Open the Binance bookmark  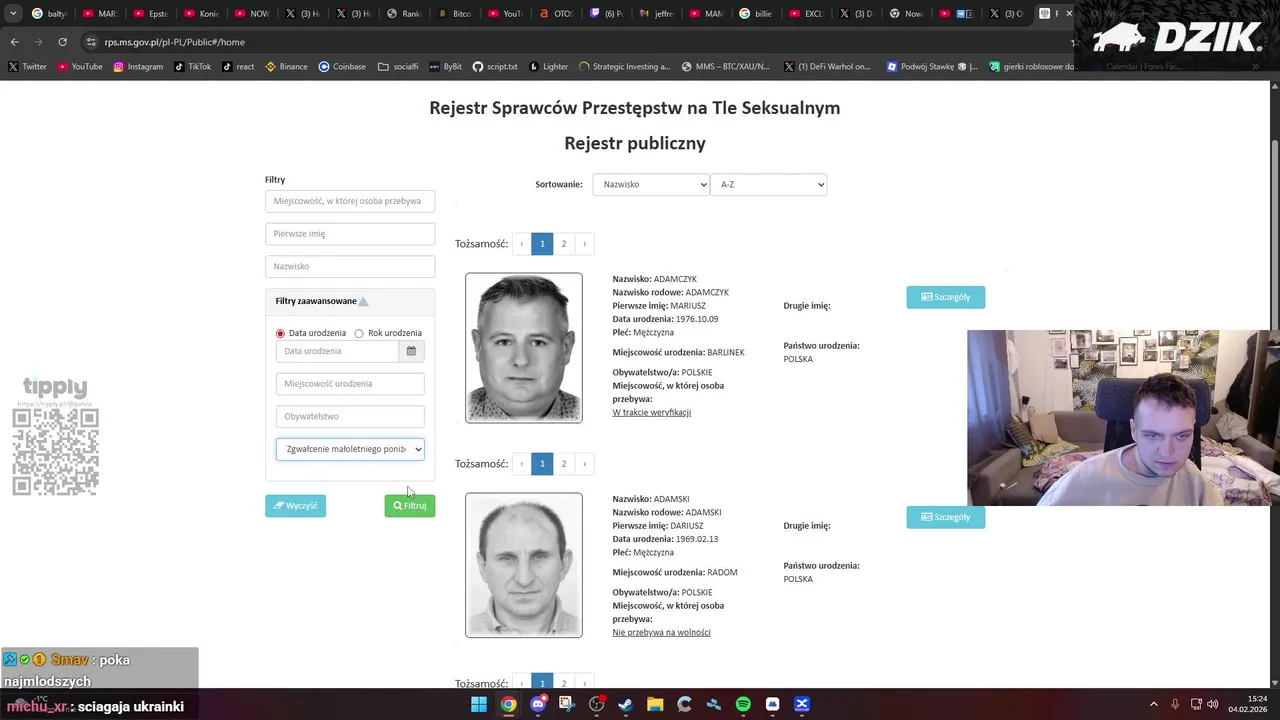(x=286, y=67)
